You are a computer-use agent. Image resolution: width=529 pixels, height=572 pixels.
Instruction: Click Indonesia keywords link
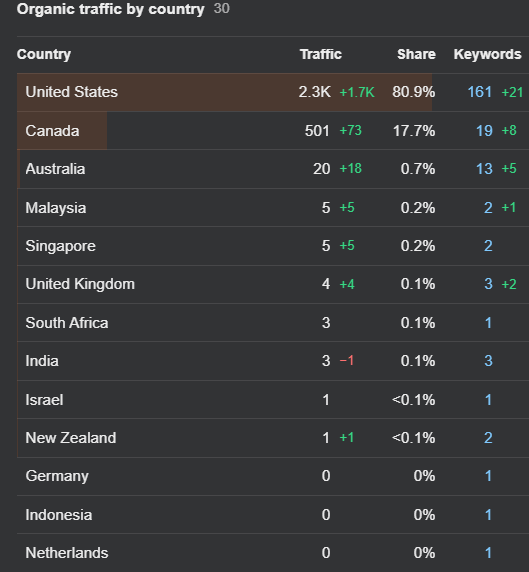pyautogui.click(x=488, y=515)
